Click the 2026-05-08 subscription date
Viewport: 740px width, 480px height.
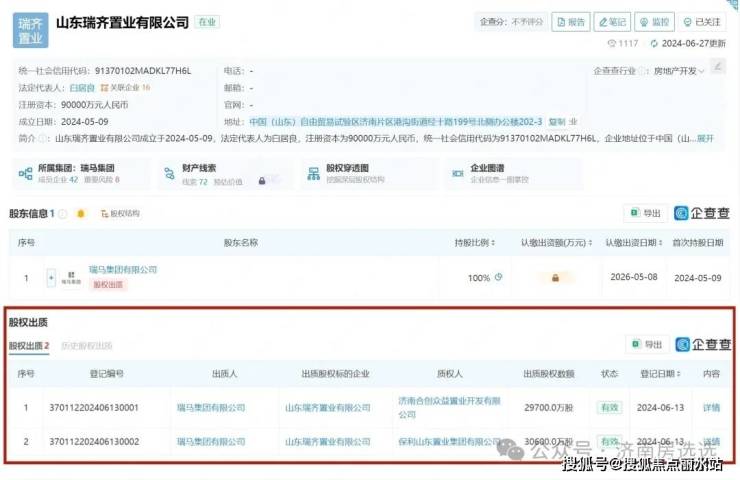(634, 277)
